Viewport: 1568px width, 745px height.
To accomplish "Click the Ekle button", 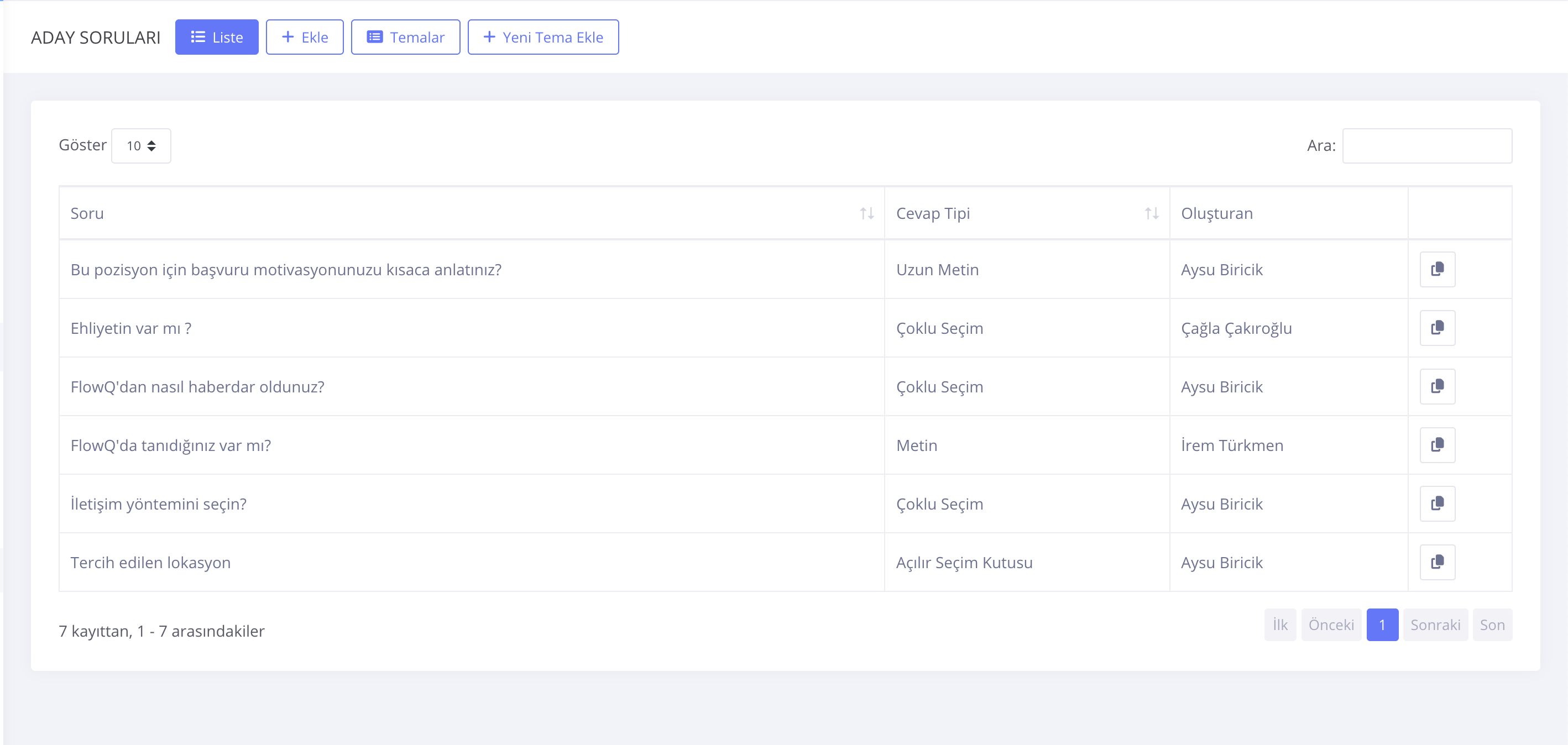I will pyautogui.click(x=304, y=38).
